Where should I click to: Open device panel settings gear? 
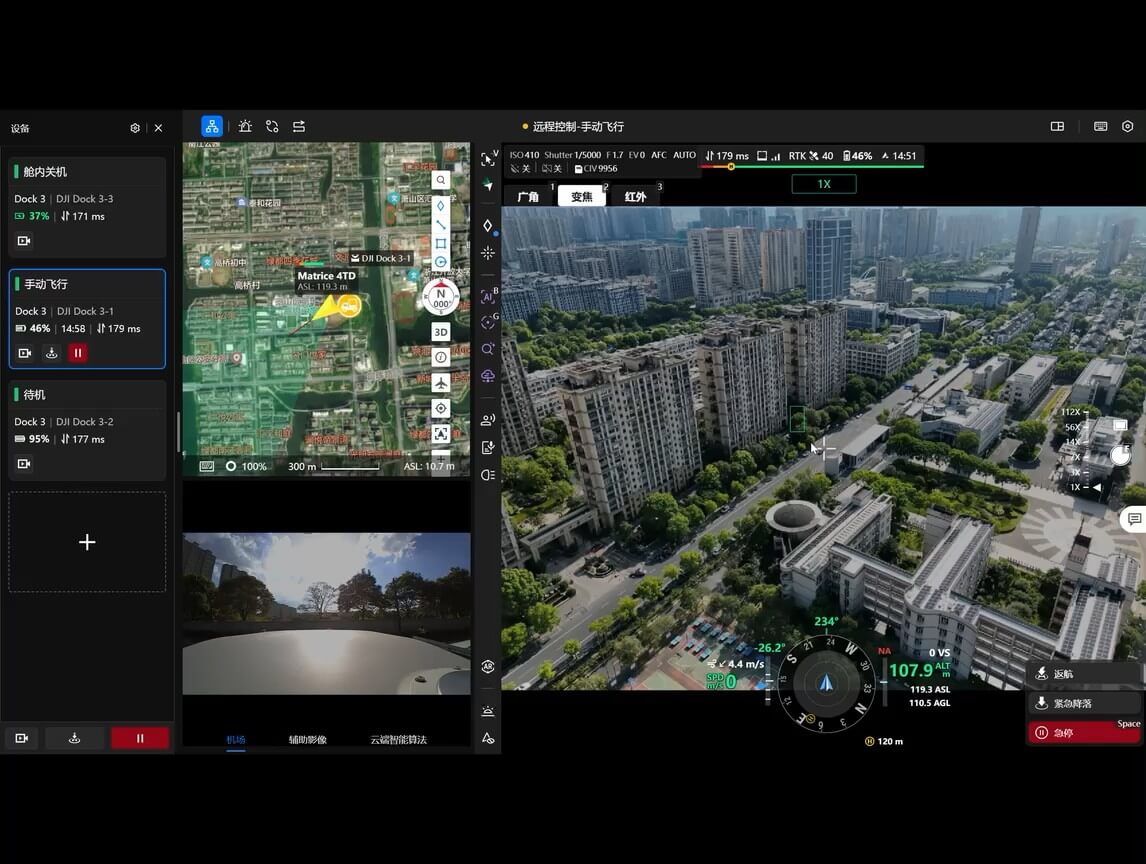tap(135, 128)
